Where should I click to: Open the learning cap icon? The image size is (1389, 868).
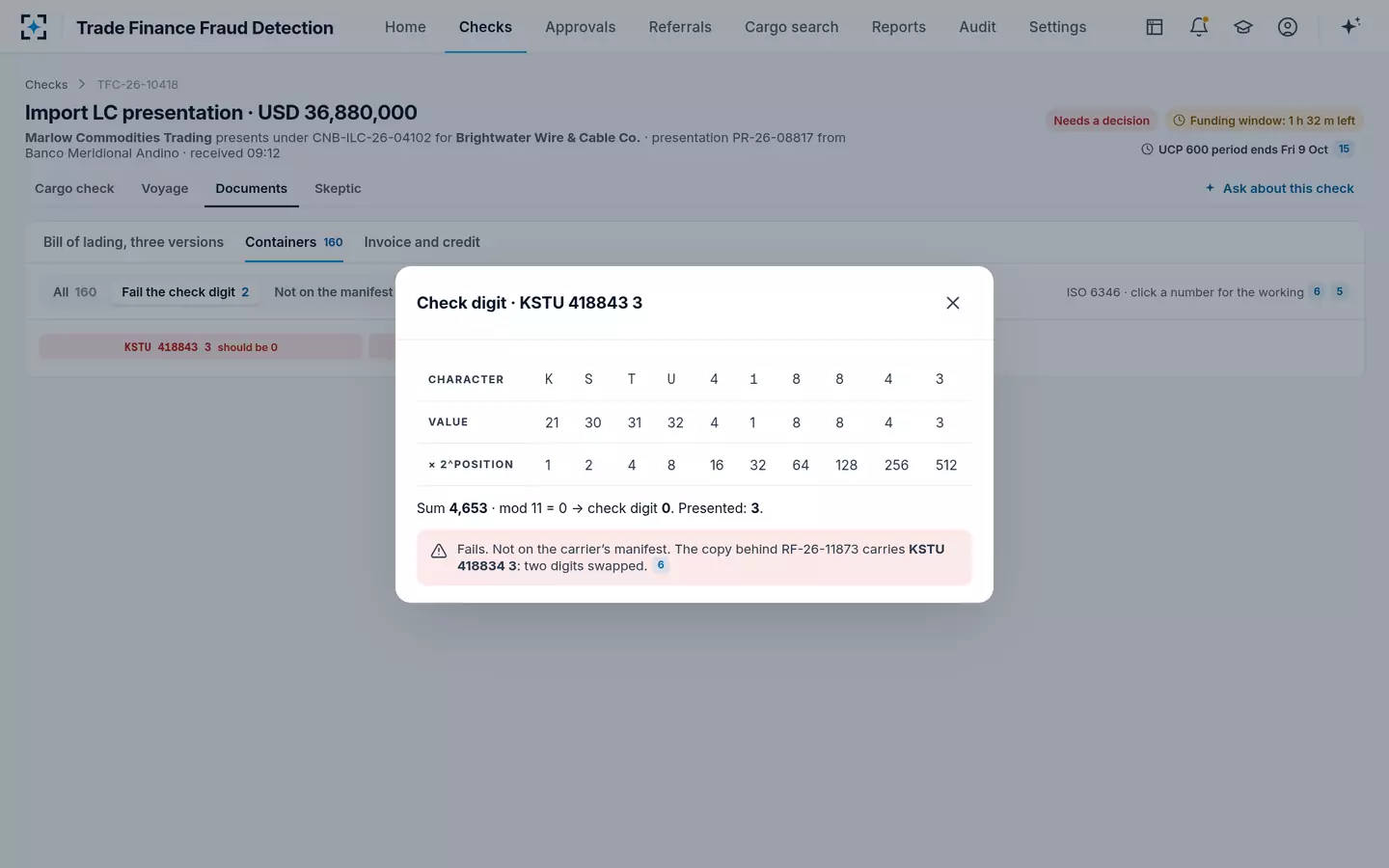click(1243, 27)
